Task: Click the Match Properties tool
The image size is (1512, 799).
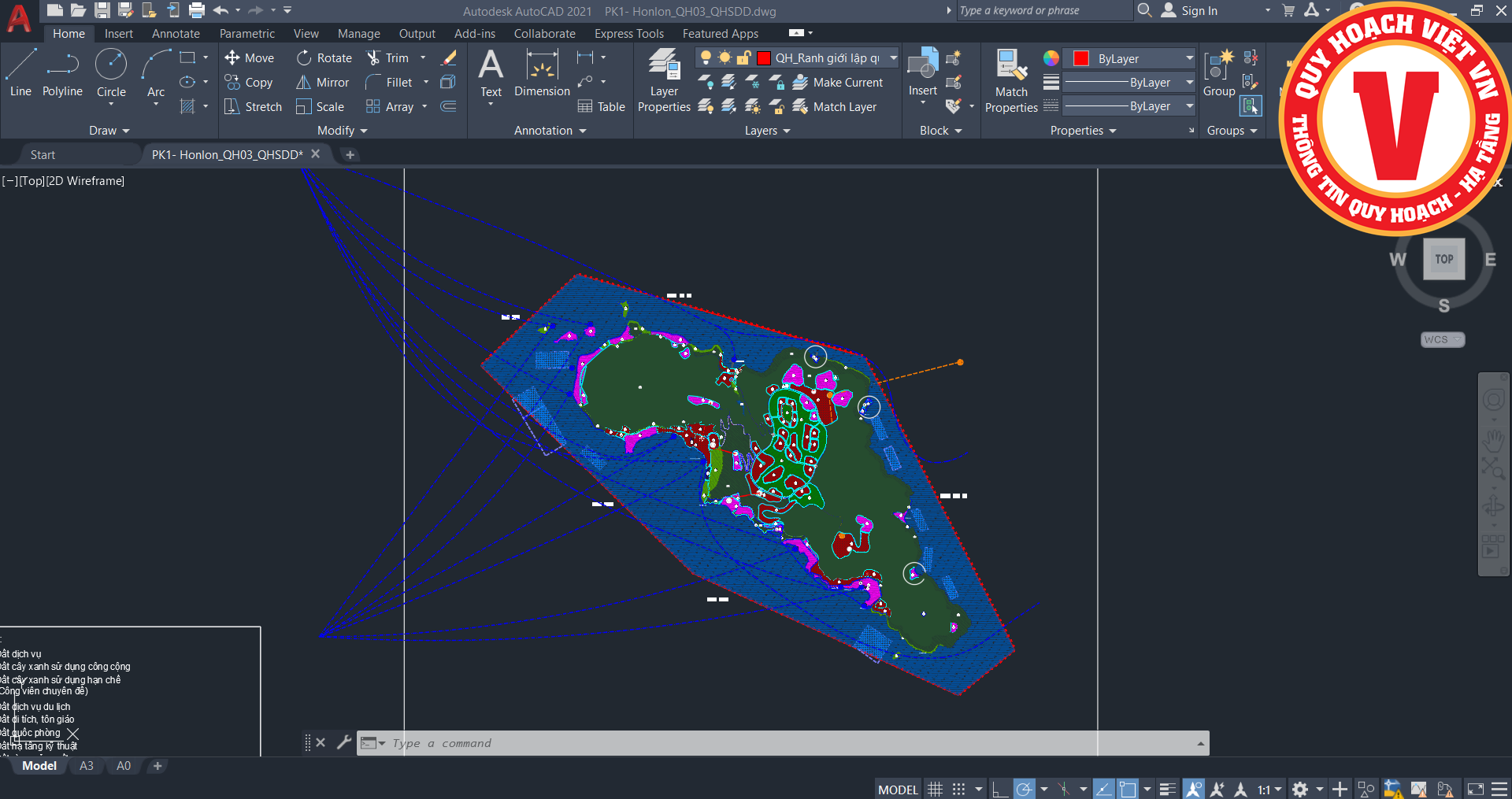Action: pyautogui.click(x=1011, y=79)
